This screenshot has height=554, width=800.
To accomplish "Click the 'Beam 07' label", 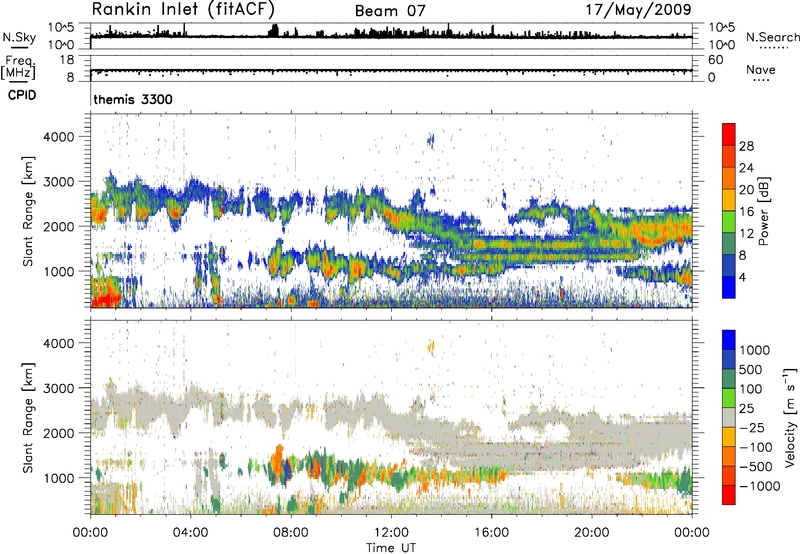I will tap(390, 10).
